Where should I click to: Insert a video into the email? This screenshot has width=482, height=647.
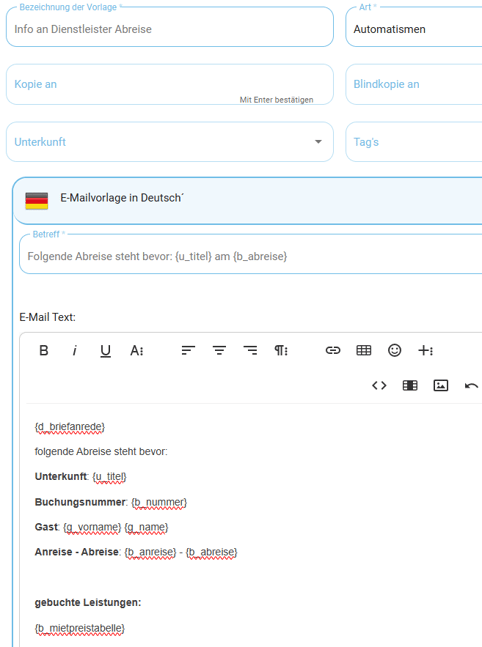click(410, 385)
